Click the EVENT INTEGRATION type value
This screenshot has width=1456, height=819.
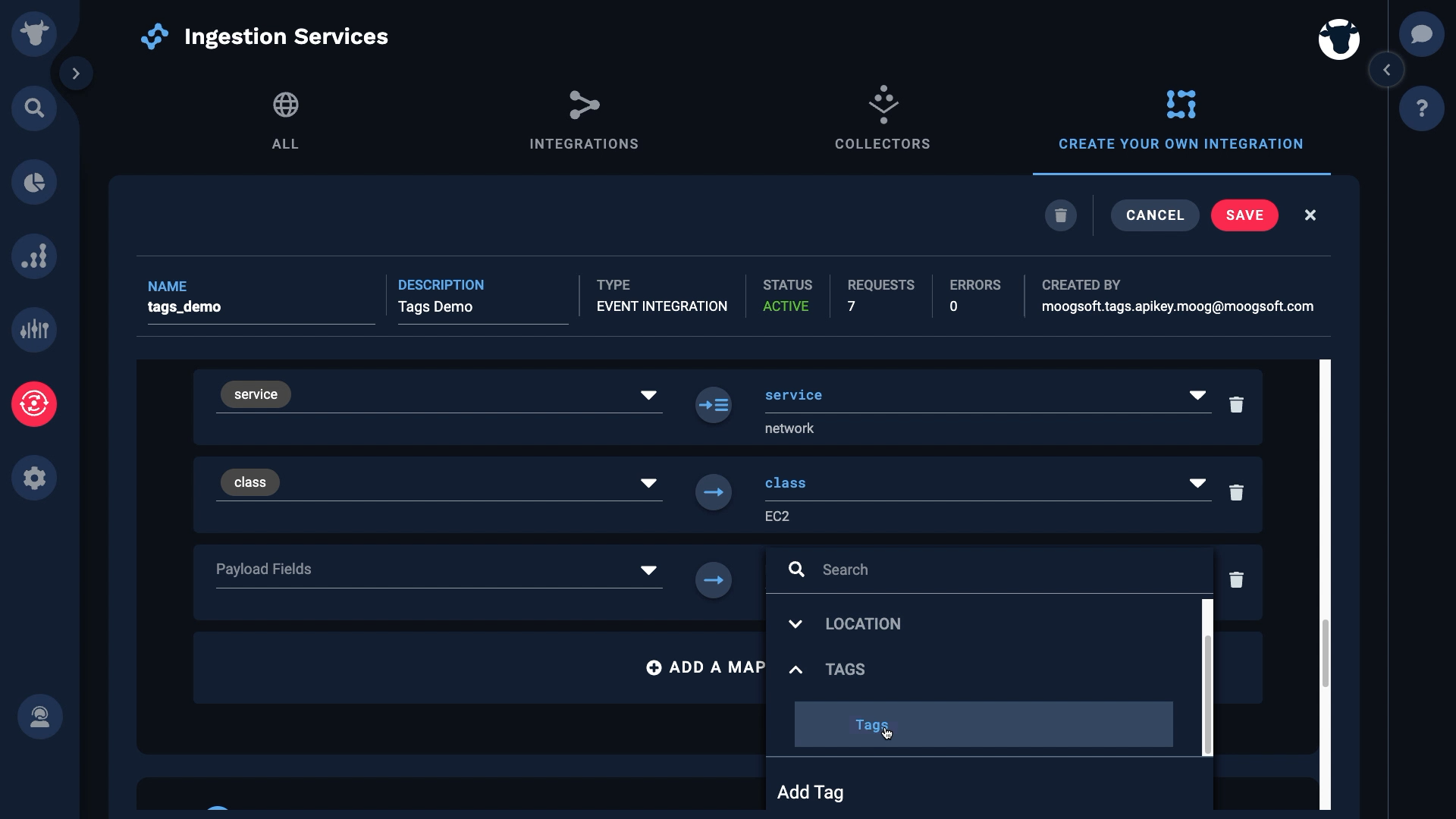point(662,306)
